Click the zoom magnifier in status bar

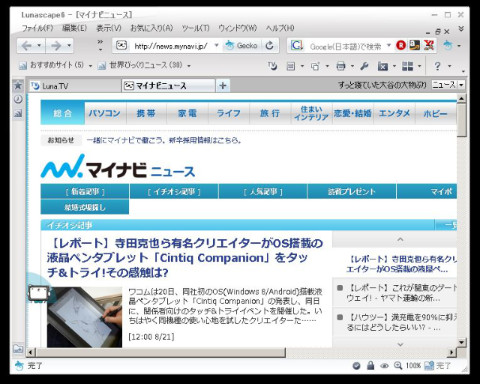tap(398, 366)
